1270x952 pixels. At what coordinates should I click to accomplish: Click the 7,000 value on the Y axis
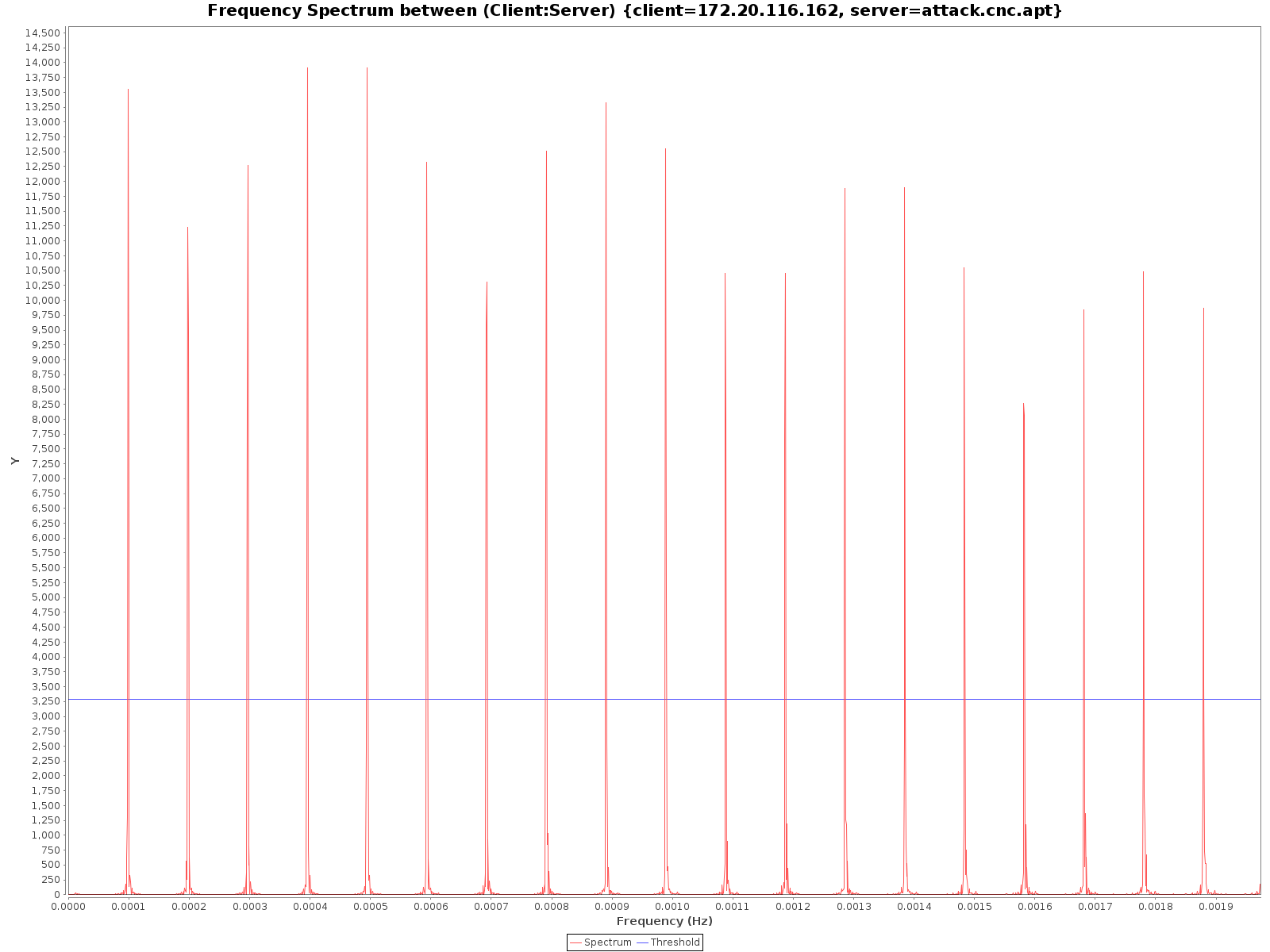[44, 478]
